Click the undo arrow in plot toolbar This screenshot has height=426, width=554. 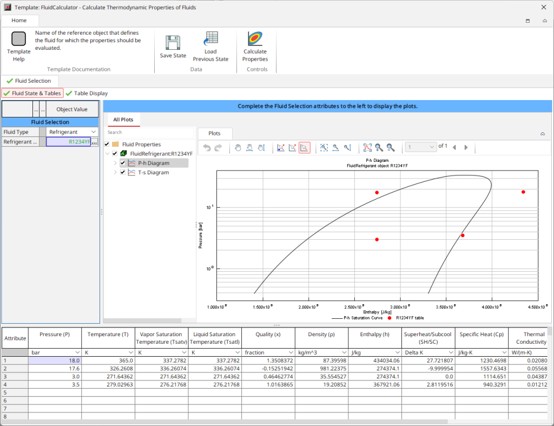[x=207, y=148]
